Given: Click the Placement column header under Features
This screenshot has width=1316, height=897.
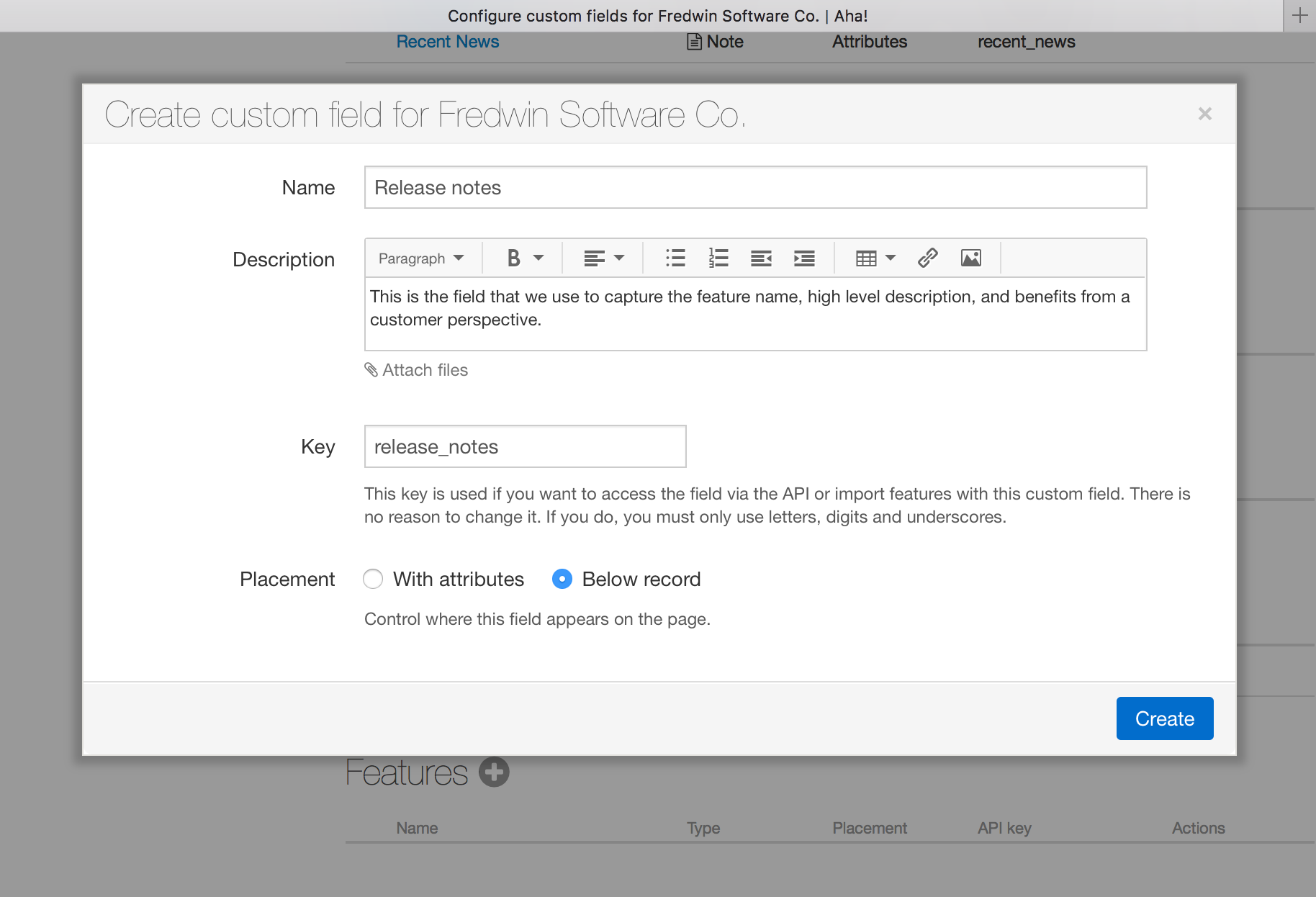Looking at the screenshot, I should pyautogui.click(x=870, y=828).
